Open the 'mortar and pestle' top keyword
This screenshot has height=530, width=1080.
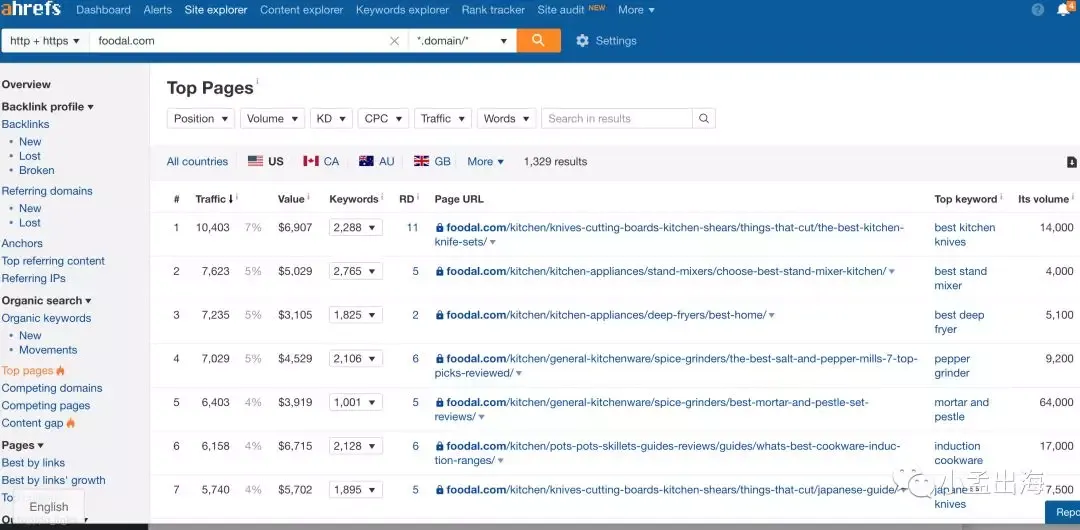[961, 409]
